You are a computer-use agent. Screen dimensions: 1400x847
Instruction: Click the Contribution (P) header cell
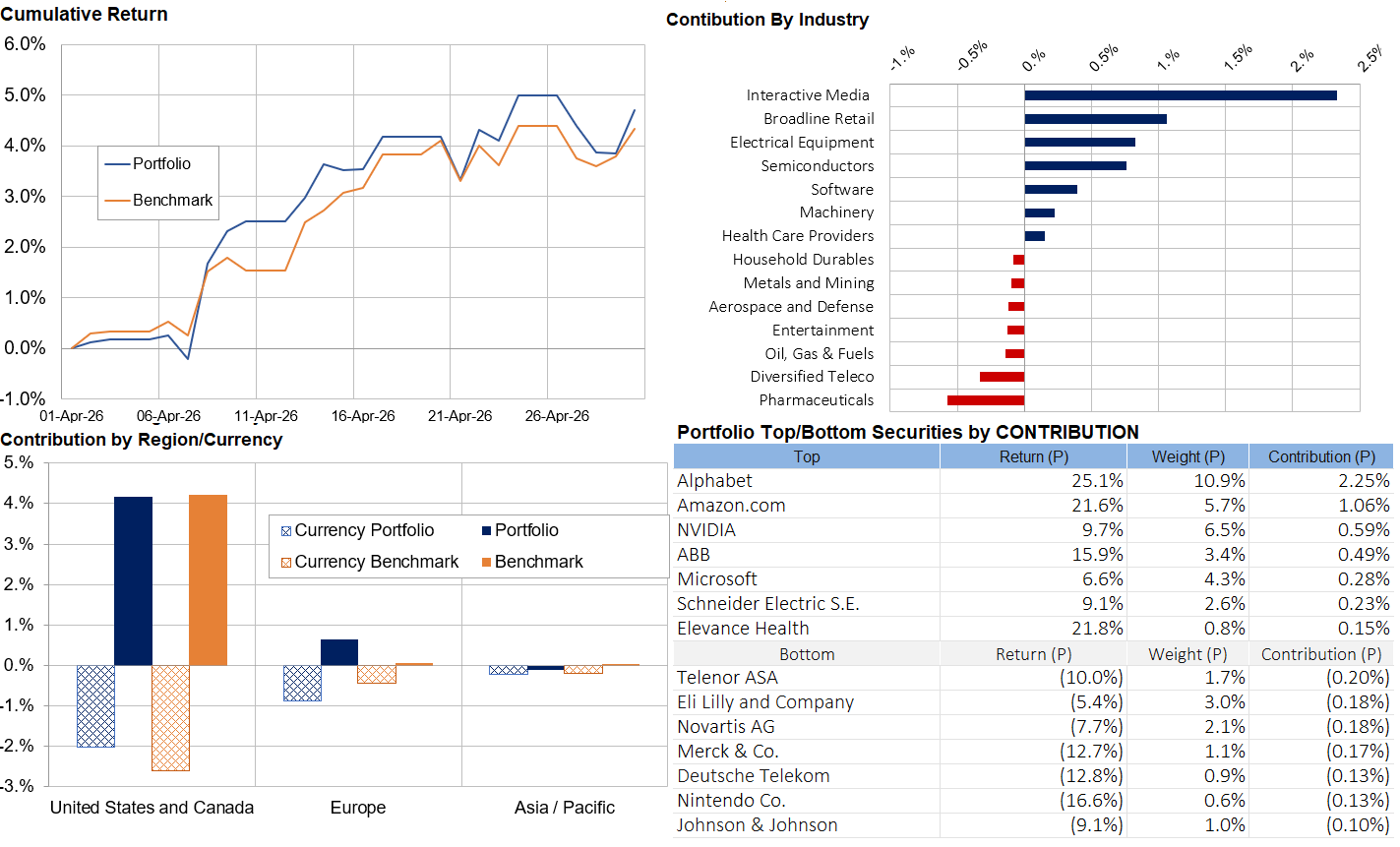tap(1321, 456)
